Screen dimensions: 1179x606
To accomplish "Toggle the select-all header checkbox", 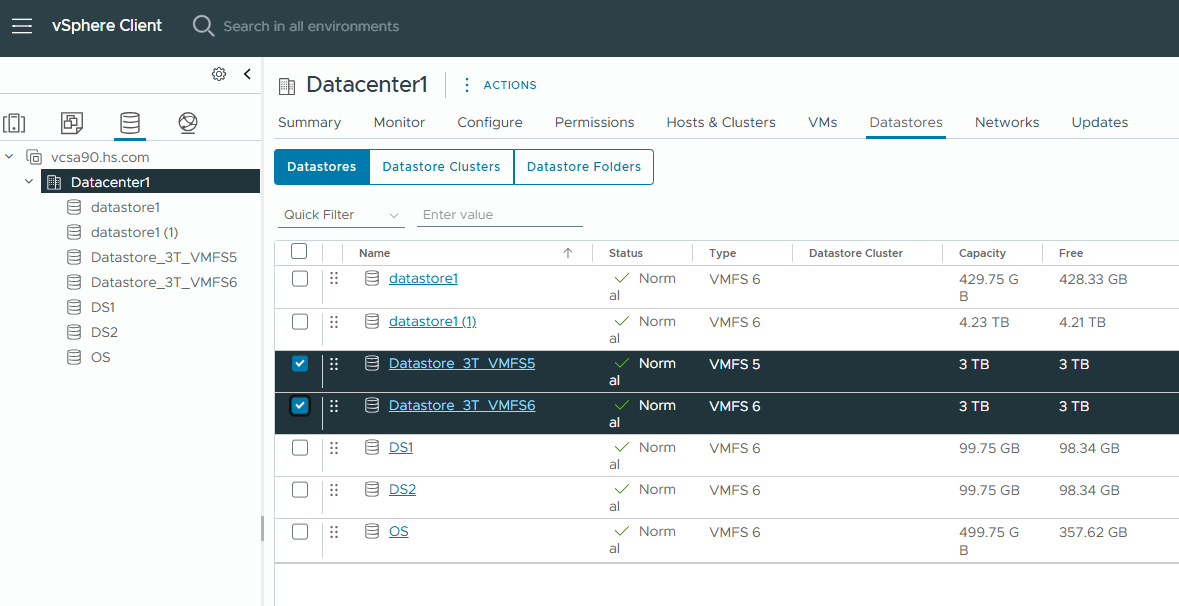I will 299,251.
